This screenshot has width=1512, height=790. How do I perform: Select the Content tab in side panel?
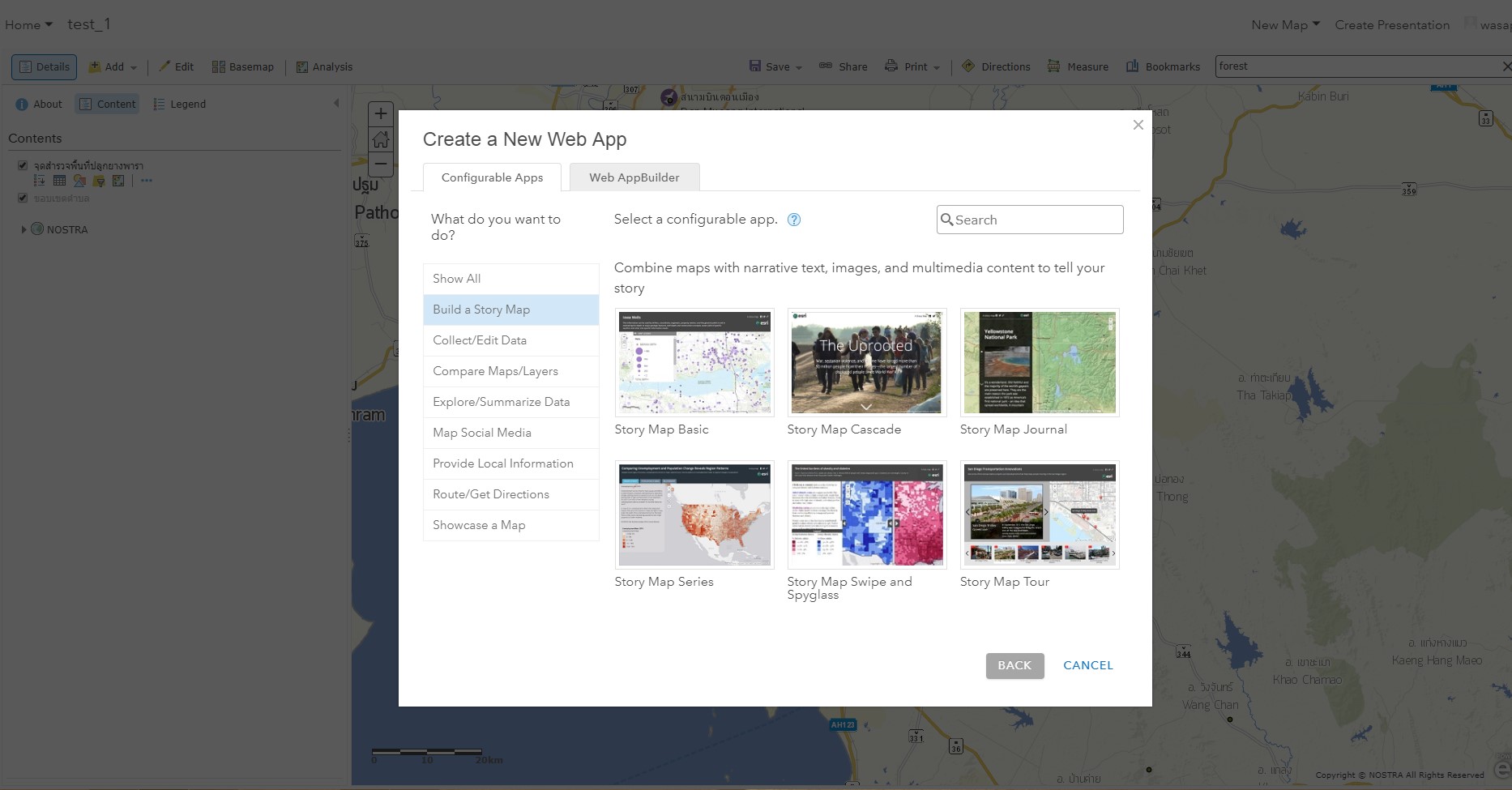[107, 104]
